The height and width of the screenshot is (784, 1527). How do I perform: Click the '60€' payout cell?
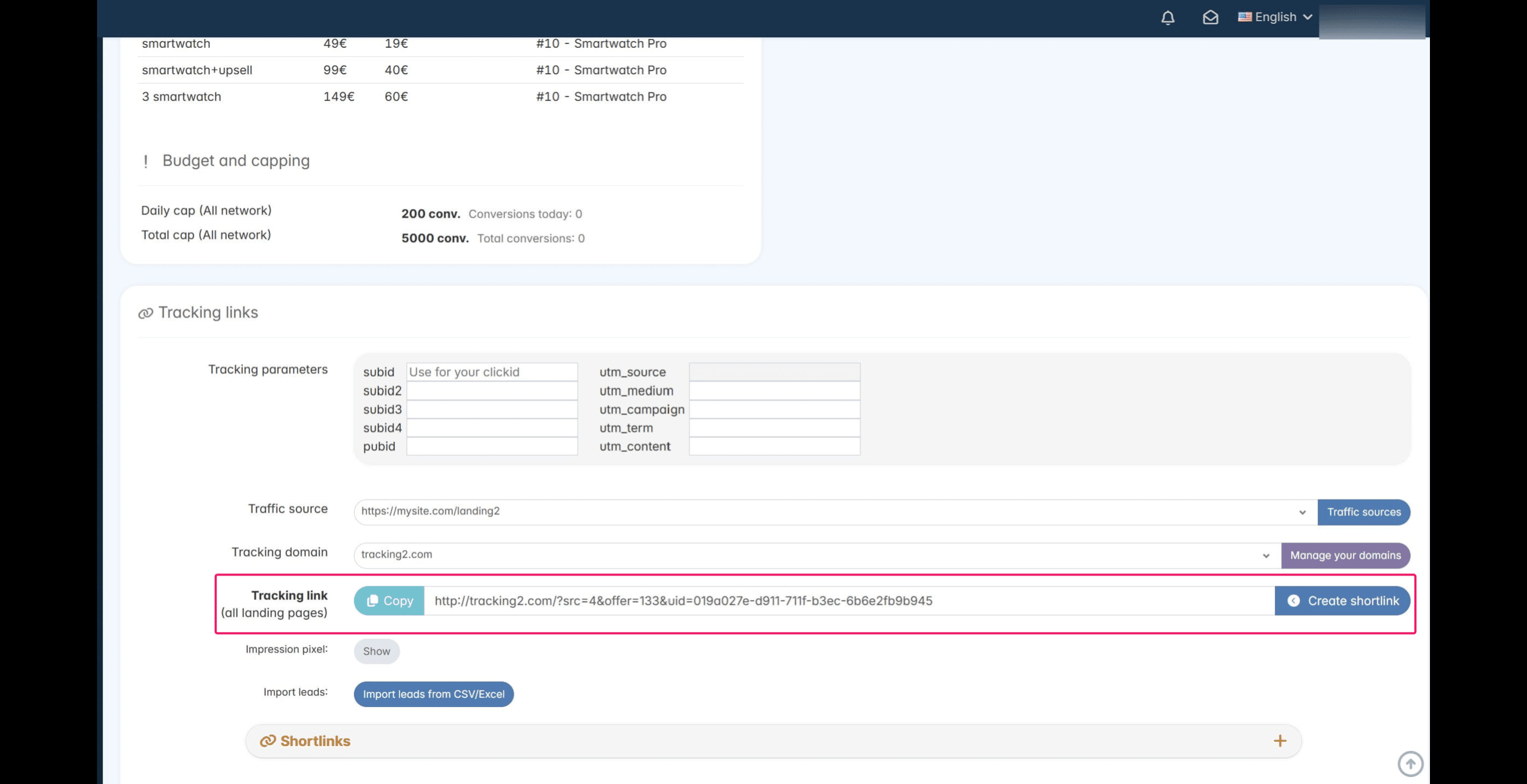click(396, 97)
